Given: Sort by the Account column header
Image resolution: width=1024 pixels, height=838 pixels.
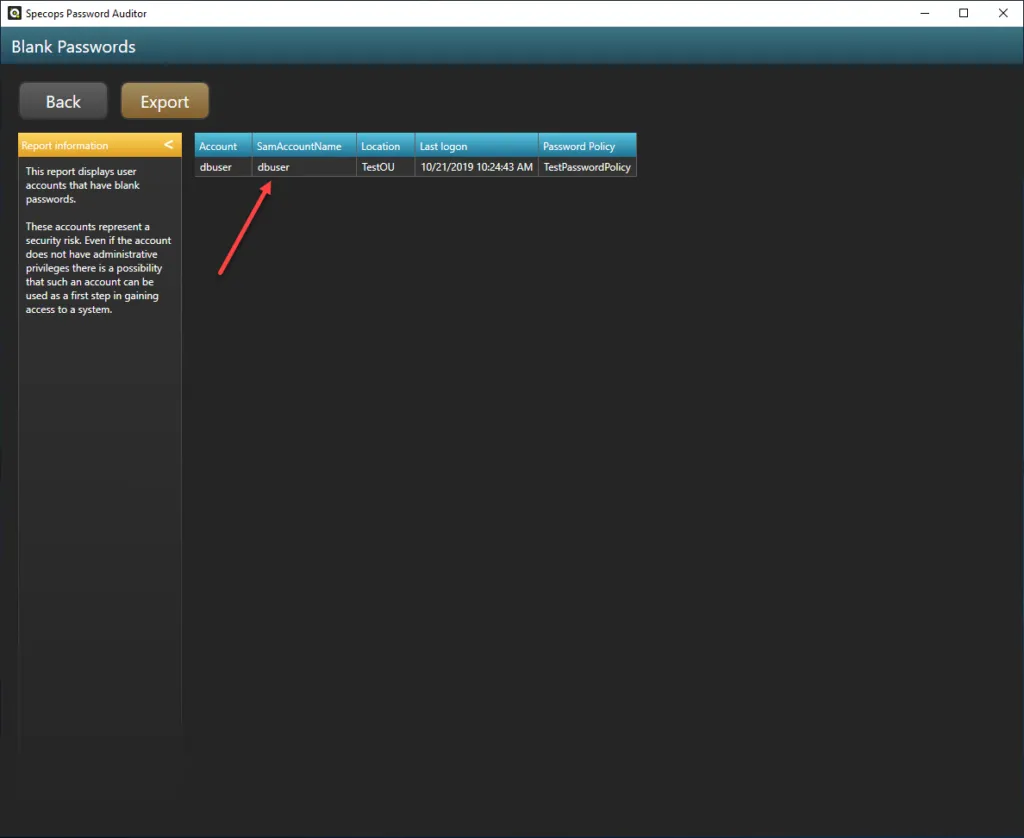Looking at the screenshot, I should point(223,146).
